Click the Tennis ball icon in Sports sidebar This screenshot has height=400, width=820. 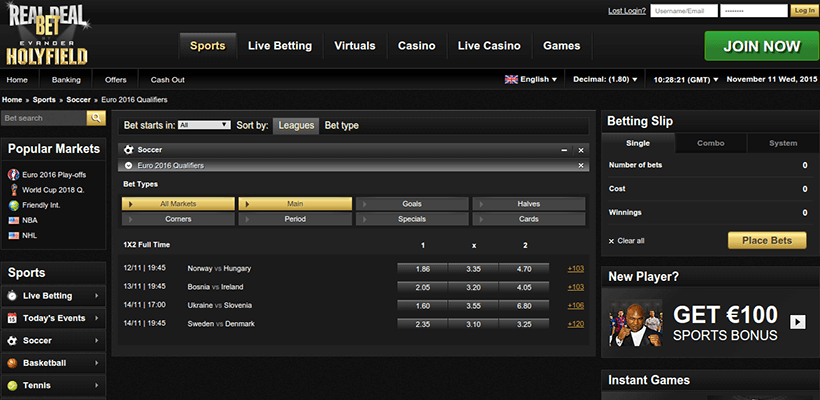click(12, 385)
